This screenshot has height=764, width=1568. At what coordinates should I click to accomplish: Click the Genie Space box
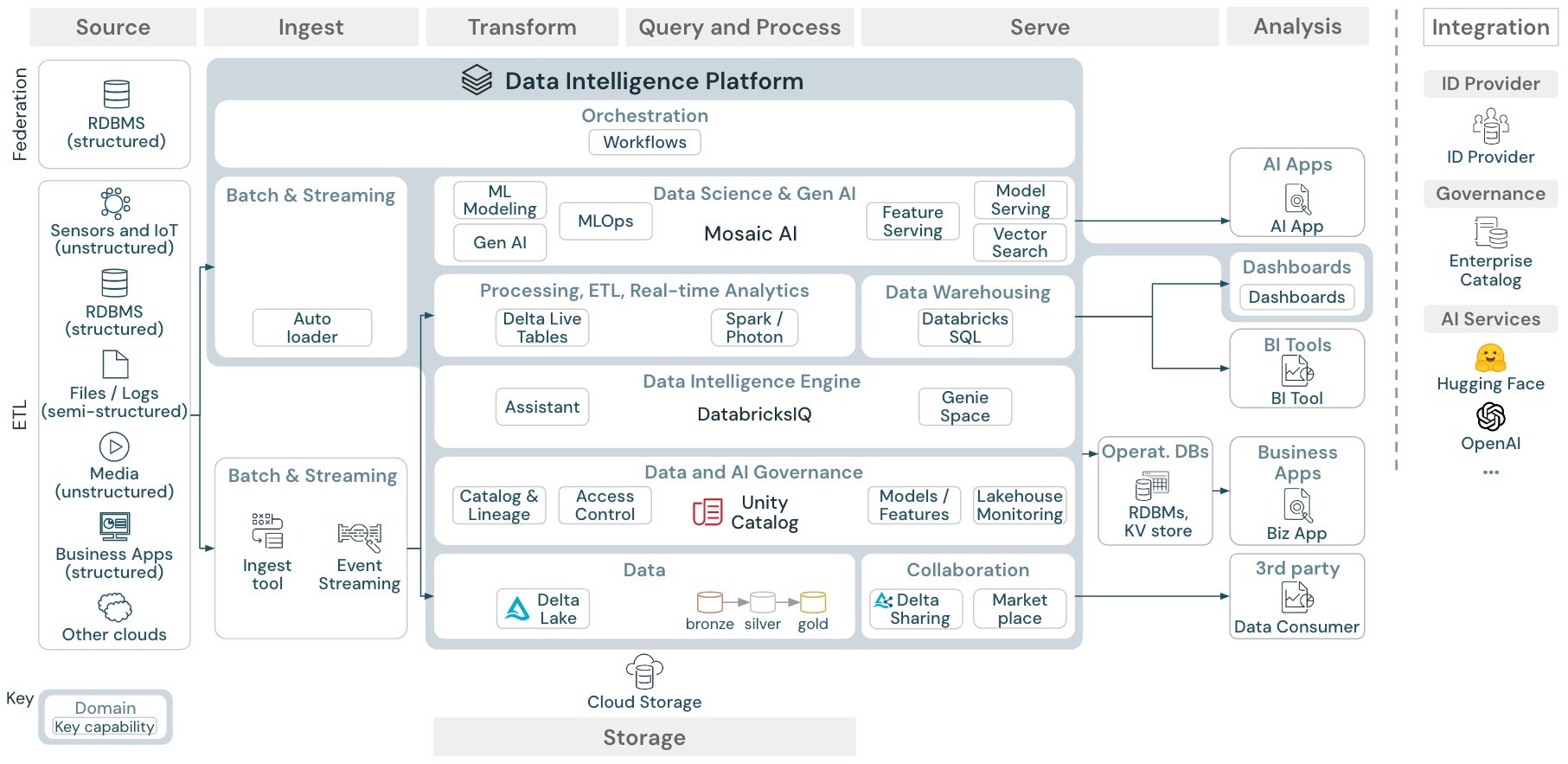(x=965, y=407)
